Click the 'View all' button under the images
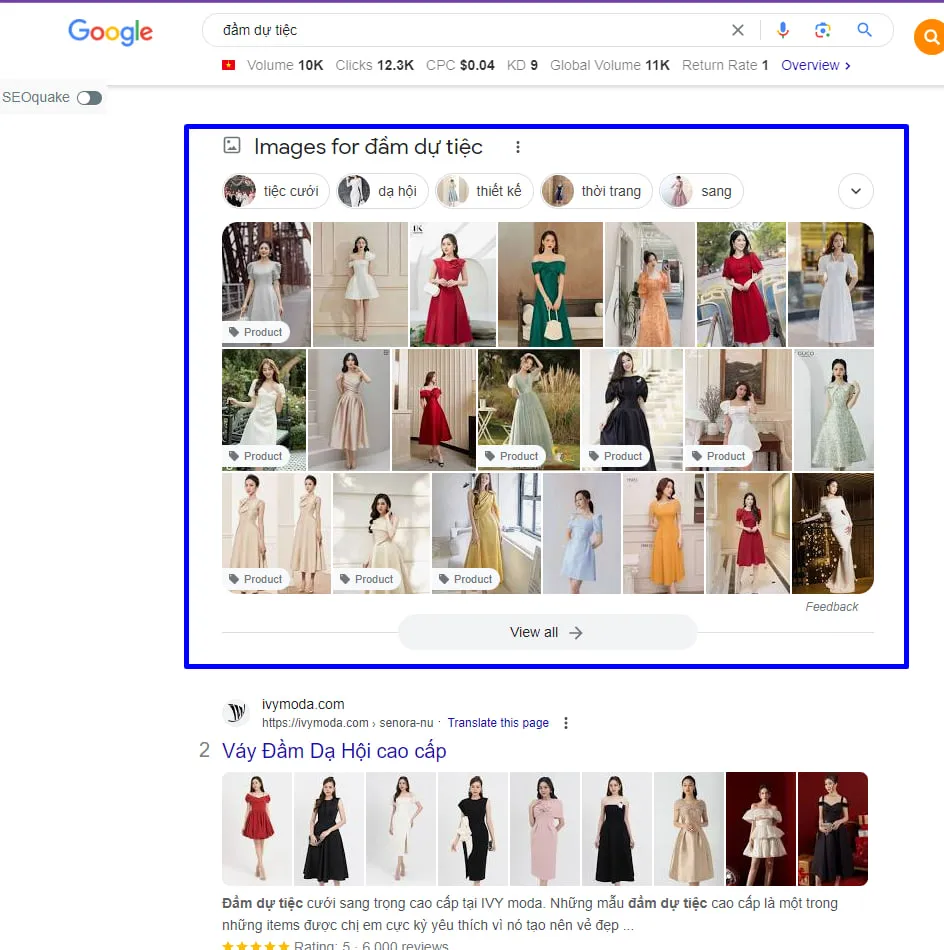Screen dimensions: 944x950 546,632
